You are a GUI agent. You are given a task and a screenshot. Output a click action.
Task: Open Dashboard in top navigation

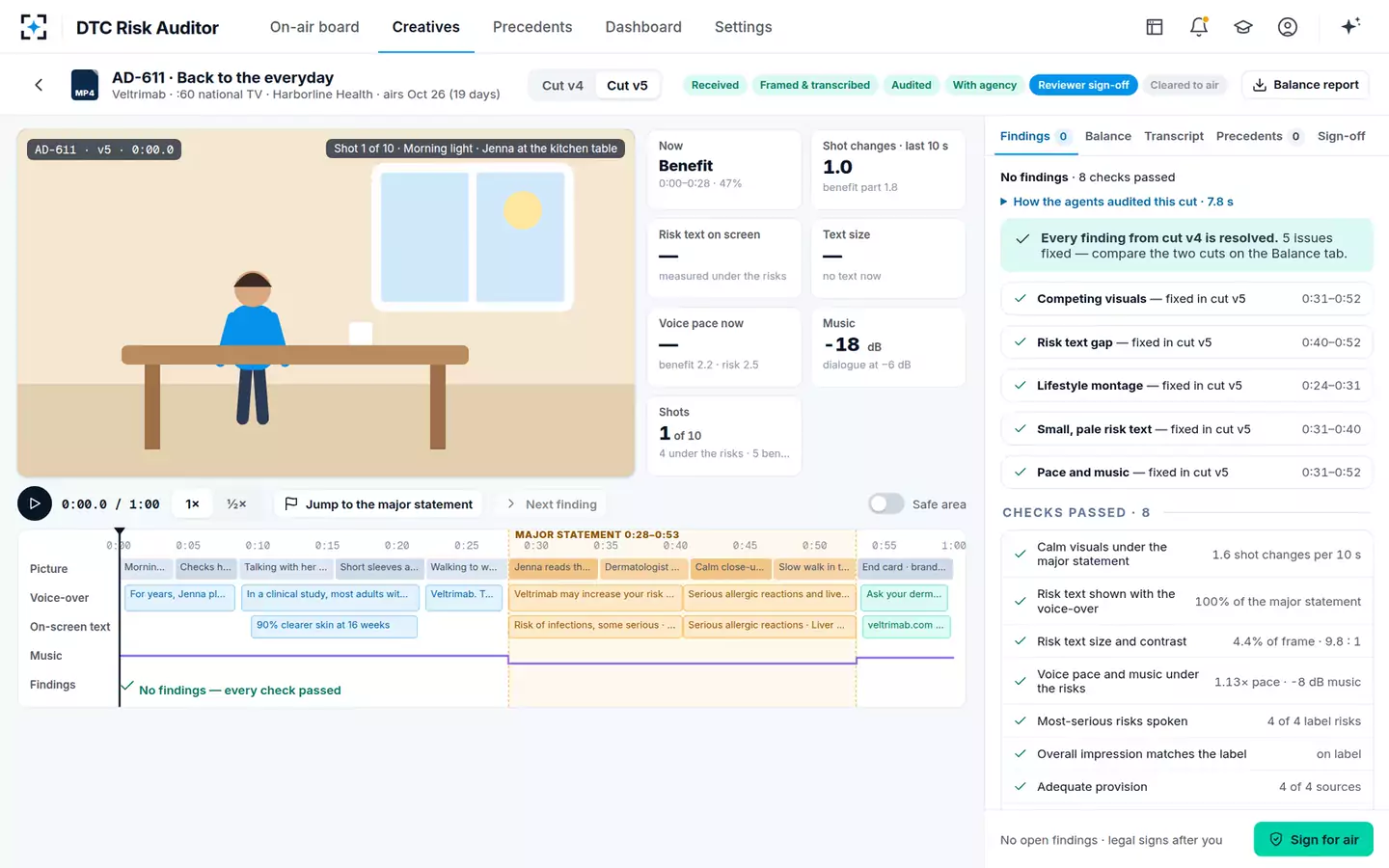point(643,27)
